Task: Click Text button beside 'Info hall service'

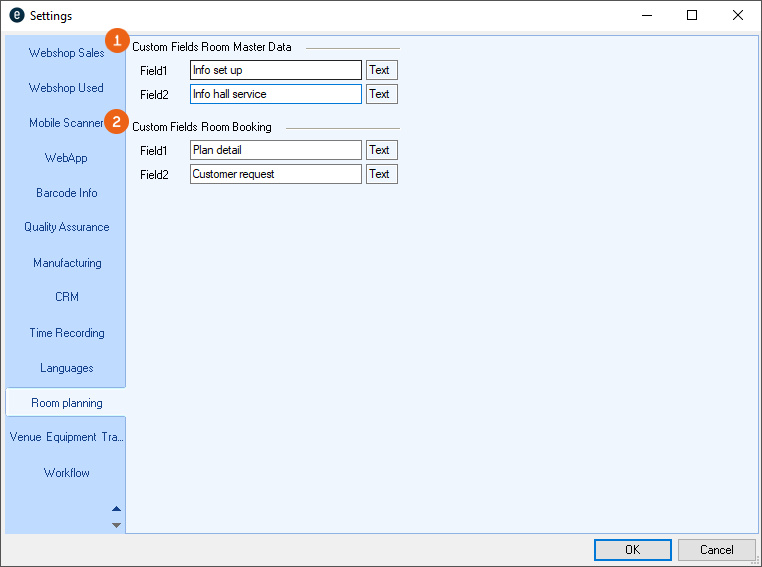Action: [380, 94]
